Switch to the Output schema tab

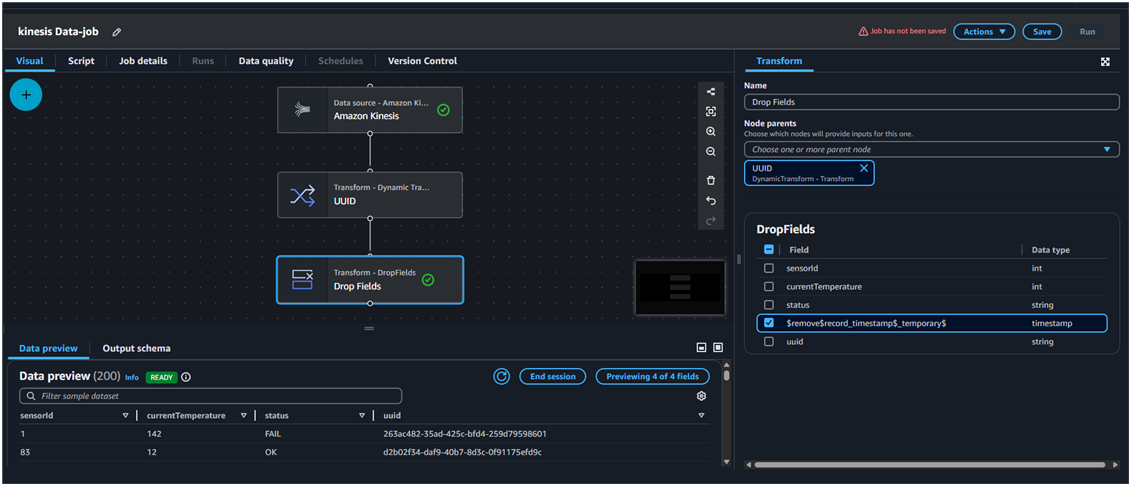tap(137, 348)
